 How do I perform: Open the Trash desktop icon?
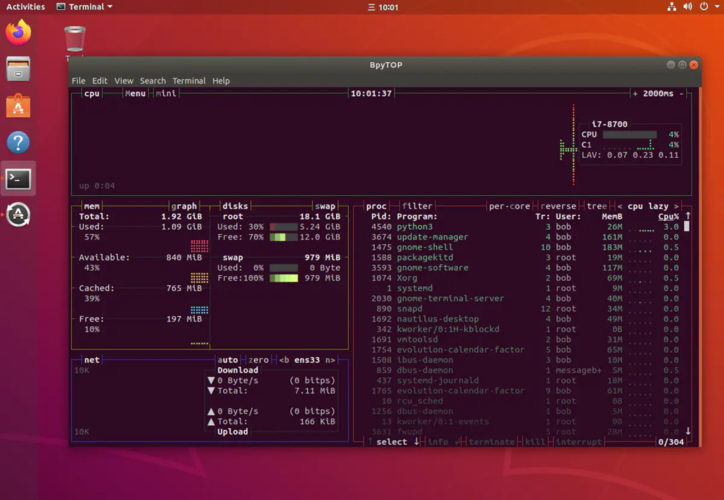coord(74,40)
